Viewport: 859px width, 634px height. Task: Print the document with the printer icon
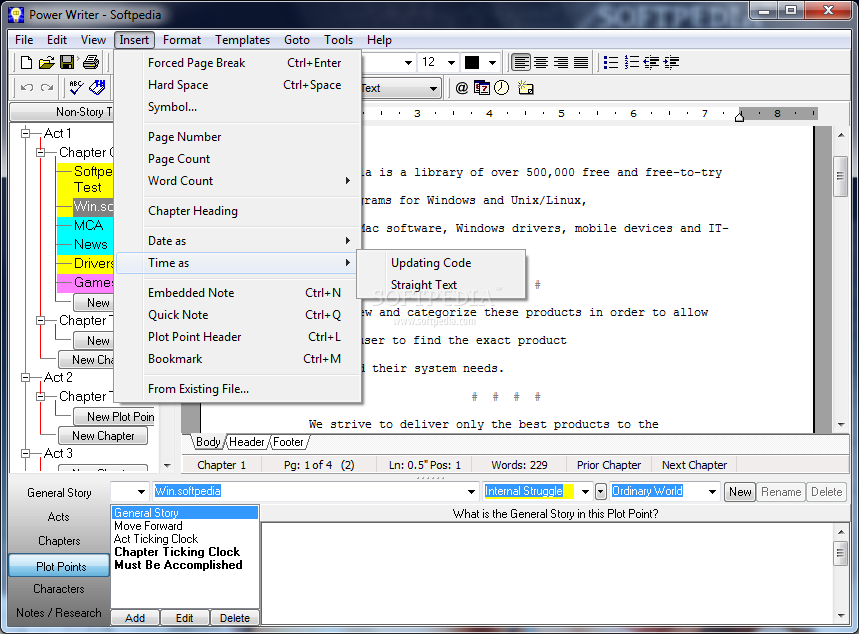(91, 62)
